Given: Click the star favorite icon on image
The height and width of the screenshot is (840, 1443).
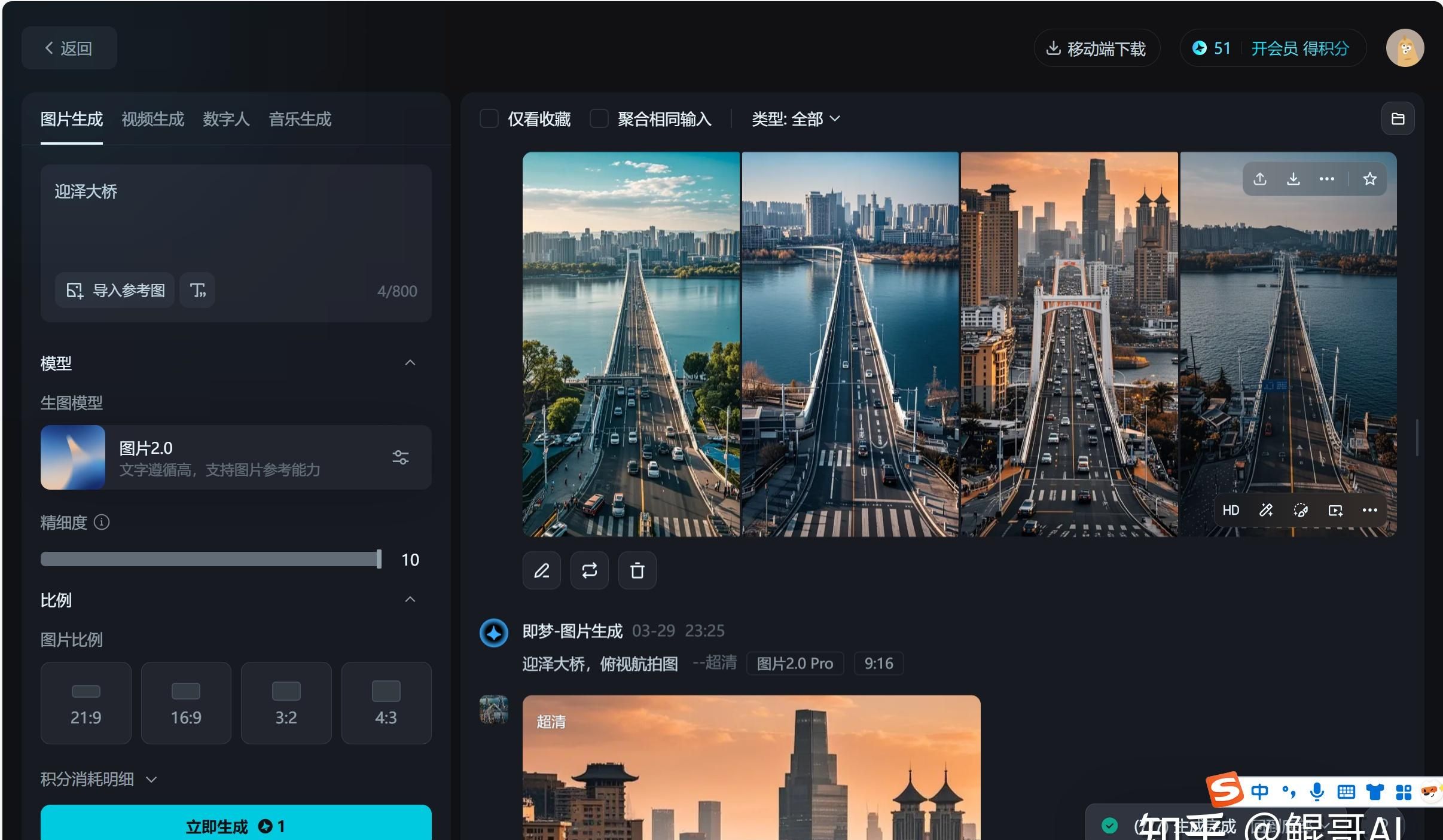Looking at the screenshot, I should pos(1369,179).
